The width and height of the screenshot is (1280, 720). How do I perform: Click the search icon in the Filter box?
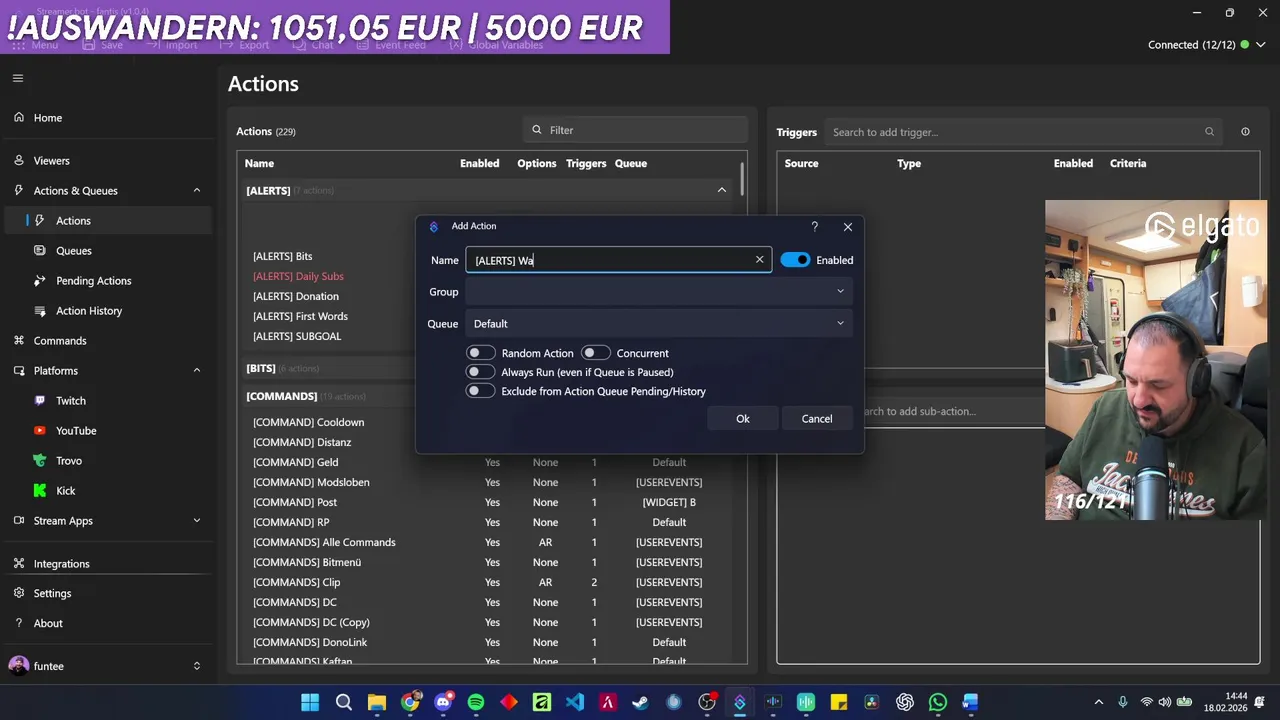[x=537, y=130]
